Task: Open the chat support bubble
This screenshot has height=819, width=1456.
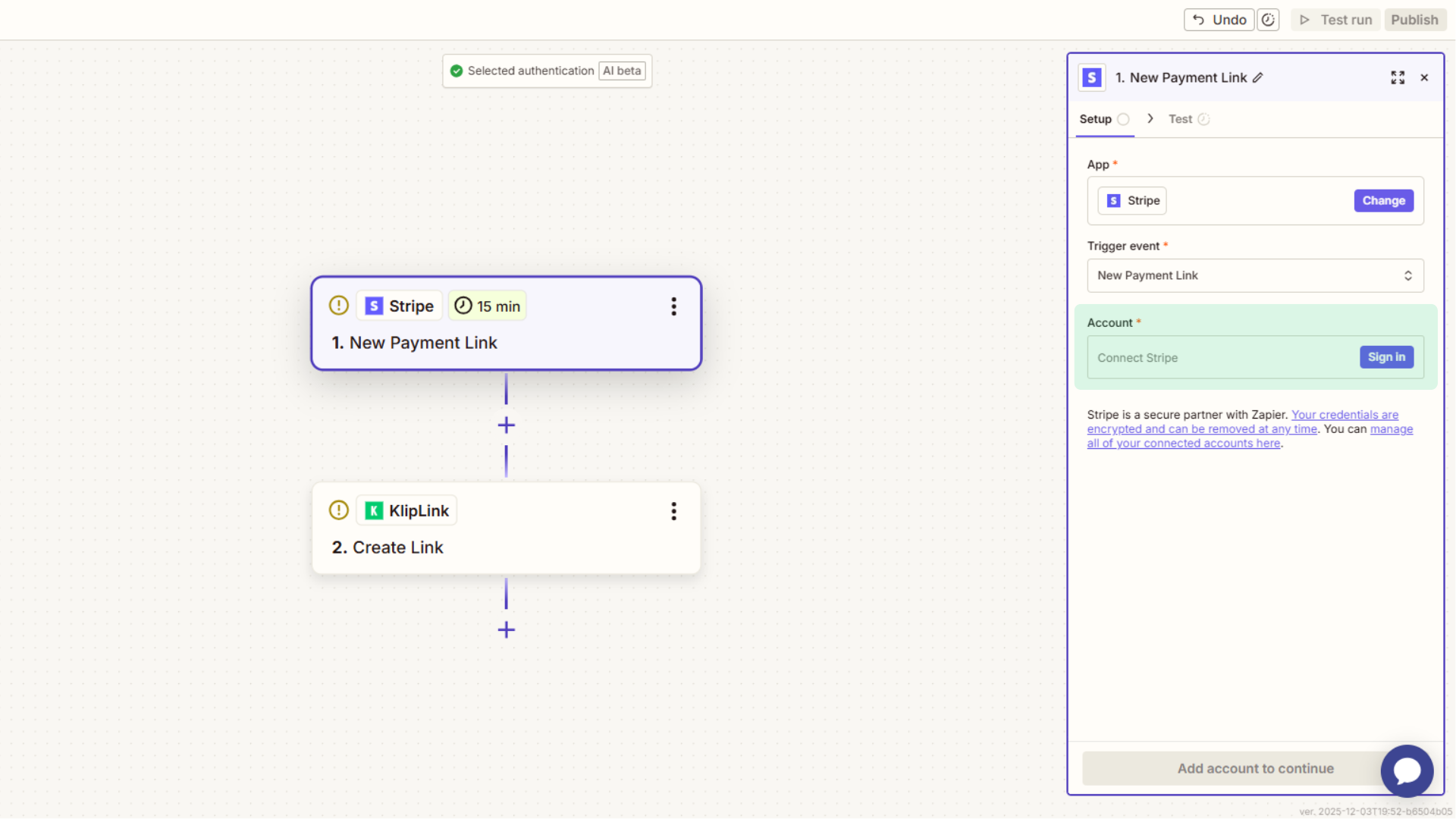Action: (x=1407, y=770)
